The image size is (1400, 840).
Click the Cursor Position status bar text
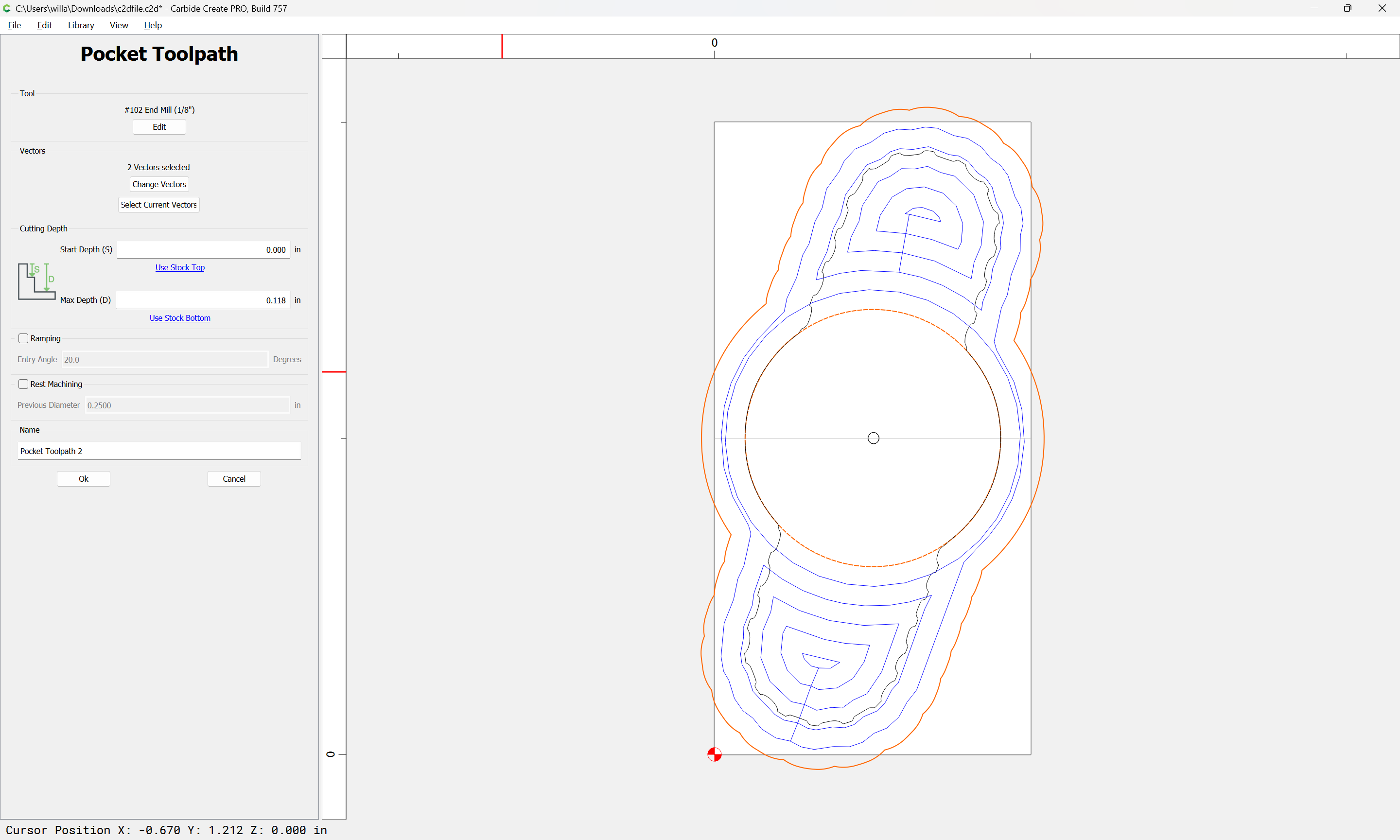coord(166,830)
